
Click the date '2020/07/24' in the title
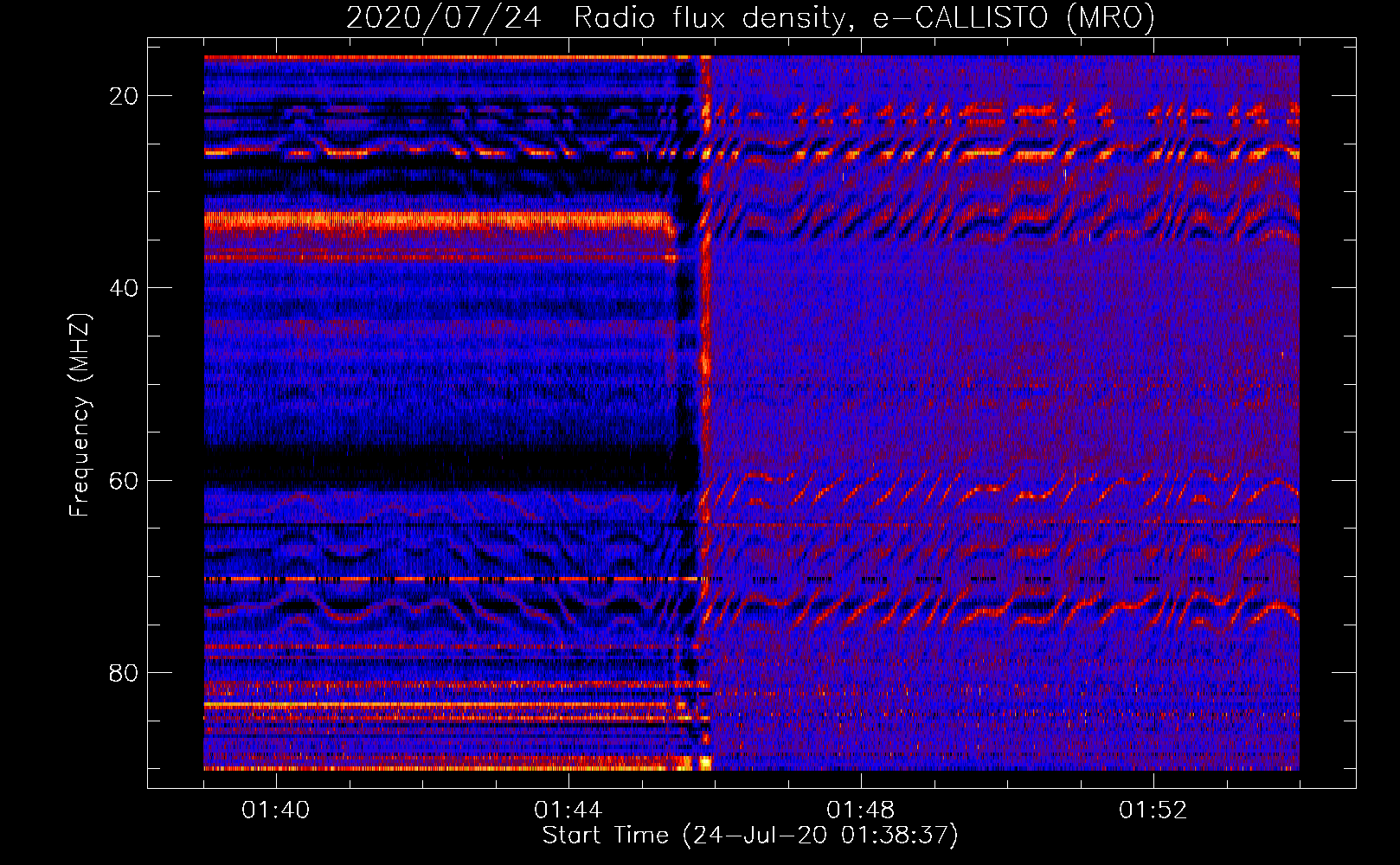pyautogui.click(x=444, y=17)
